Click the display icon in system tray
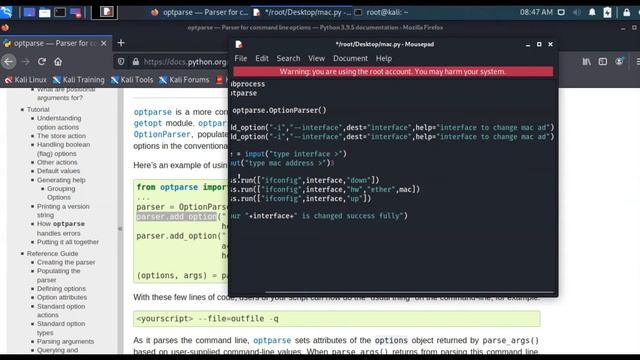Screen dimensions: 640x360 pyautogui.click(x=562, y=12)
